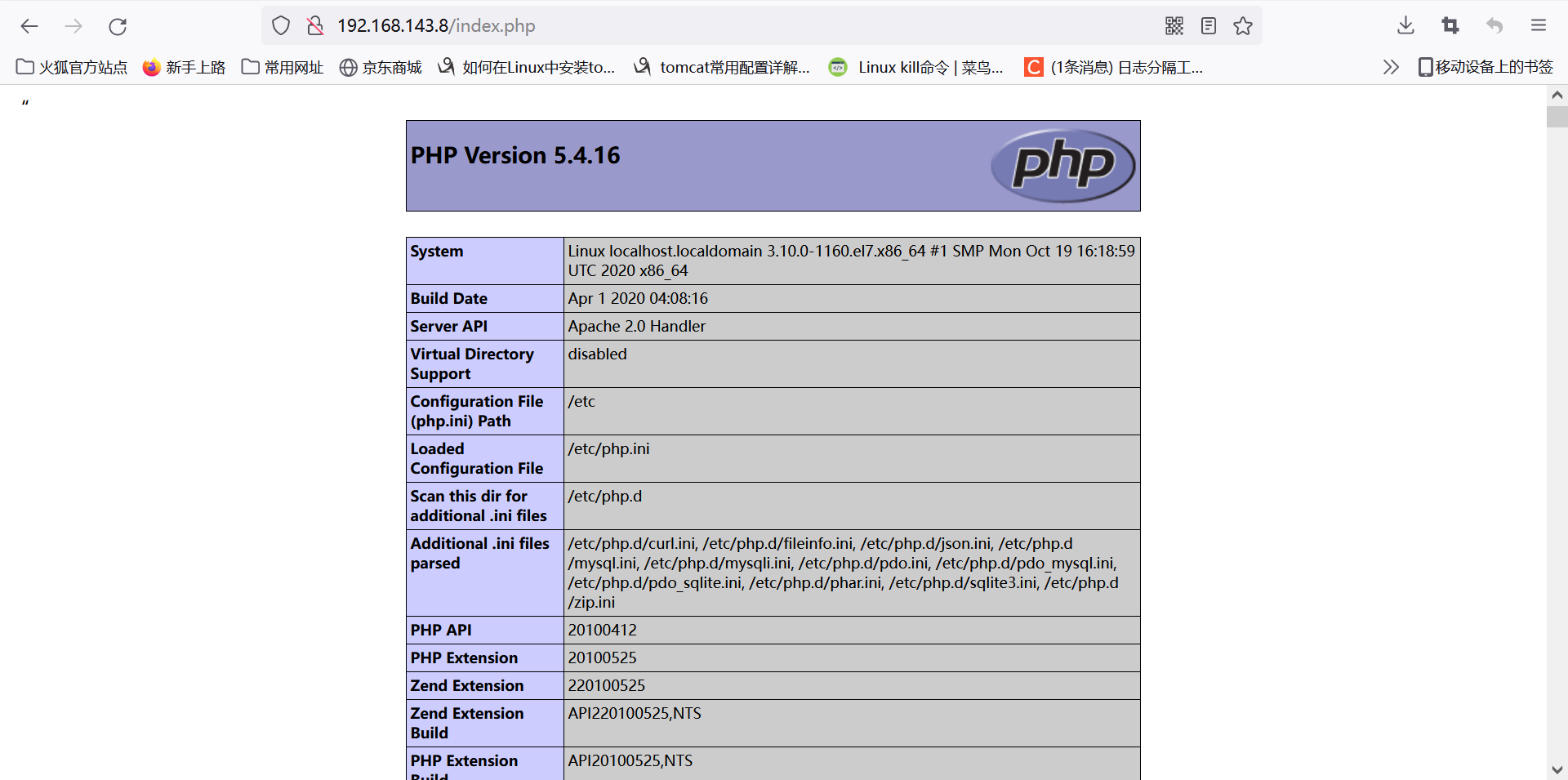This screenshot has height=780, width=1568.
Task: Enter Reader View for the phpinfo page
Action: [1208, 25]
